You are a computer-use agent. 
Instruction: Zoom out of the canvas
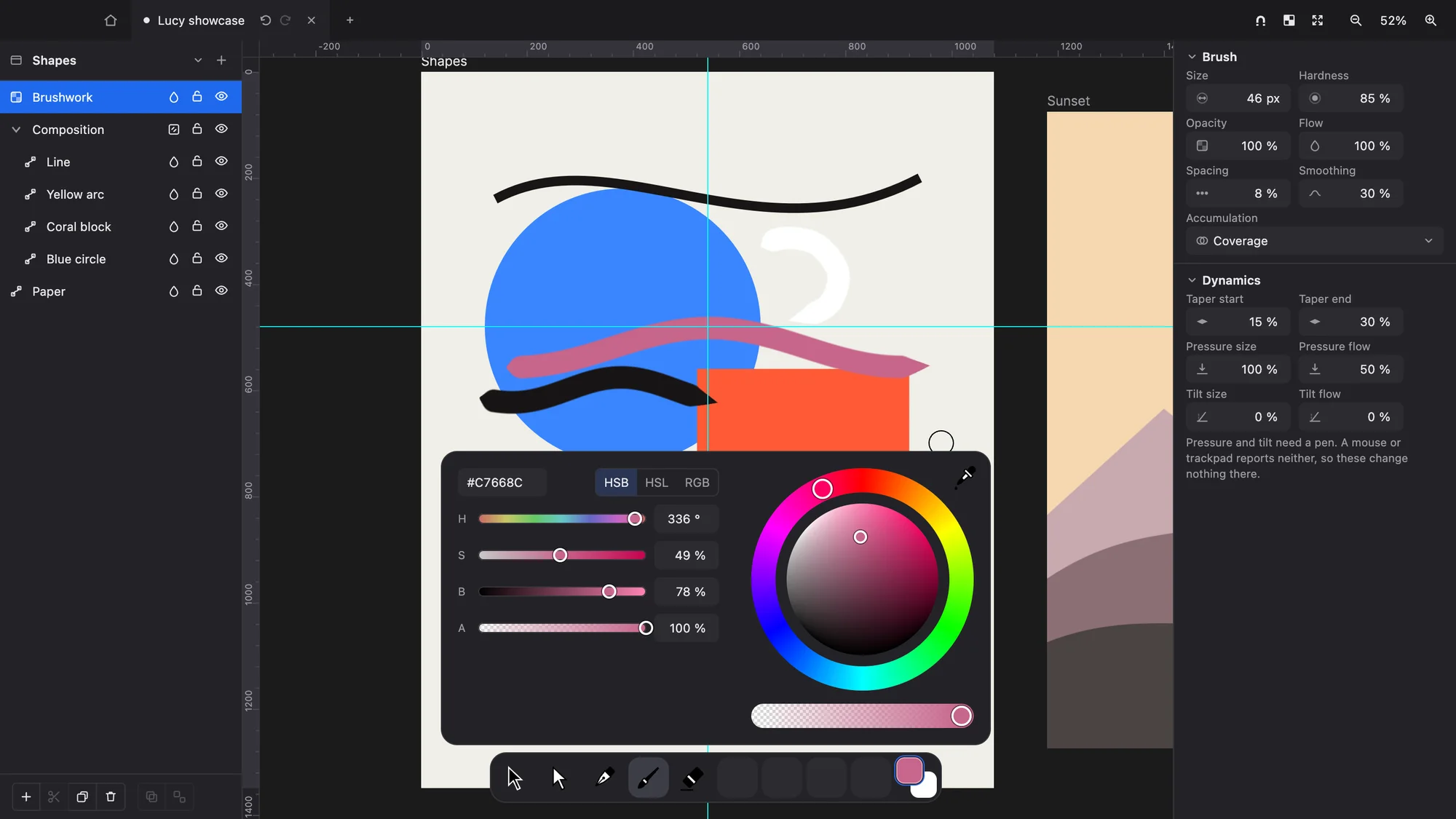(x=1356, y=20)
